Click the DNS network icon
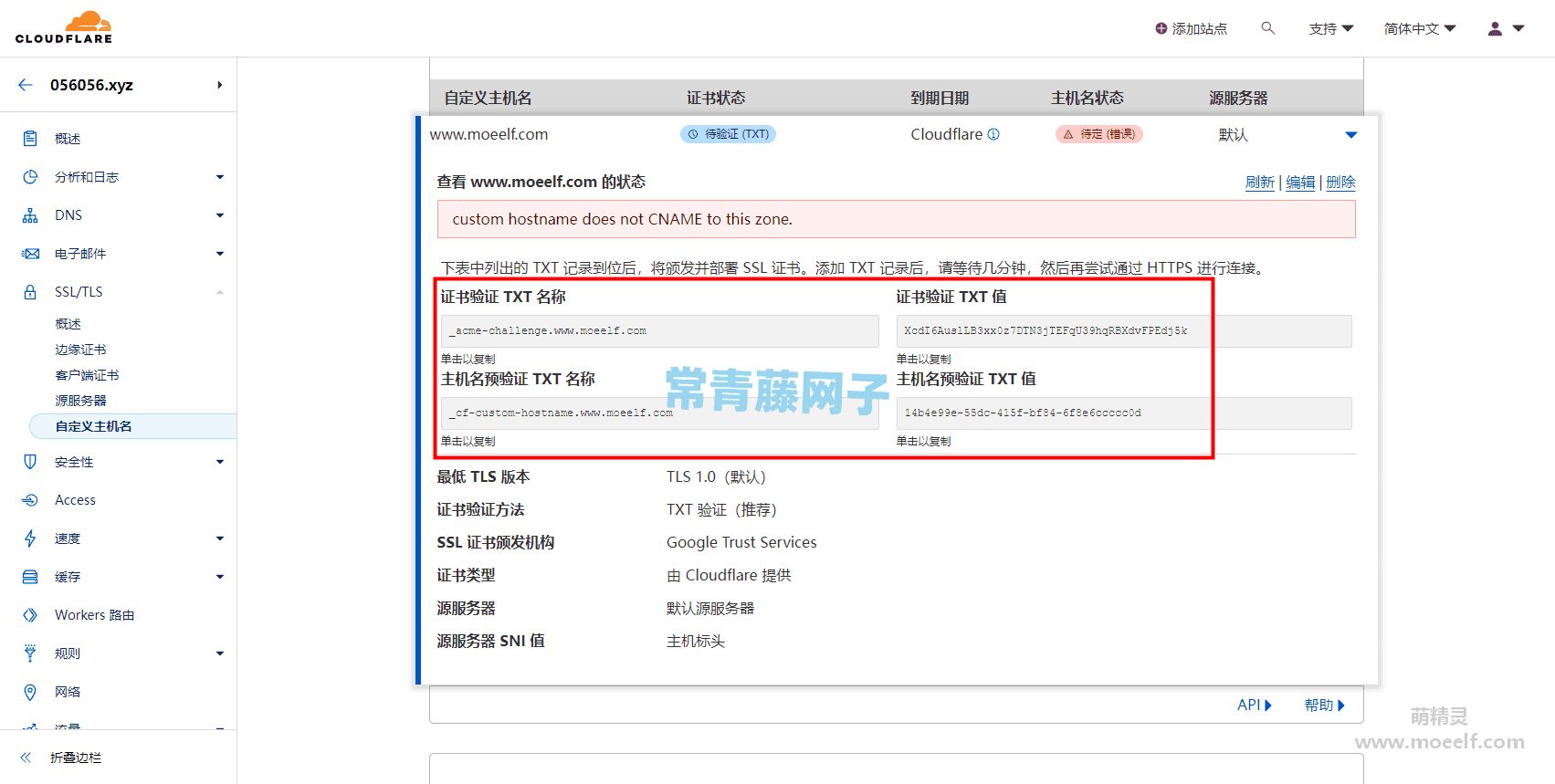 click(30, 215)
